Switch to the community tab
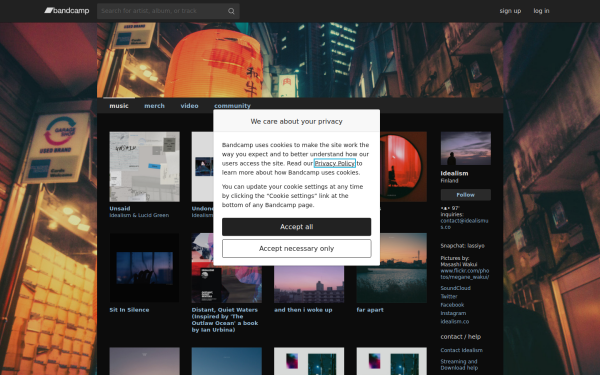This screenshot has height=375, width=600. (232, 106)
